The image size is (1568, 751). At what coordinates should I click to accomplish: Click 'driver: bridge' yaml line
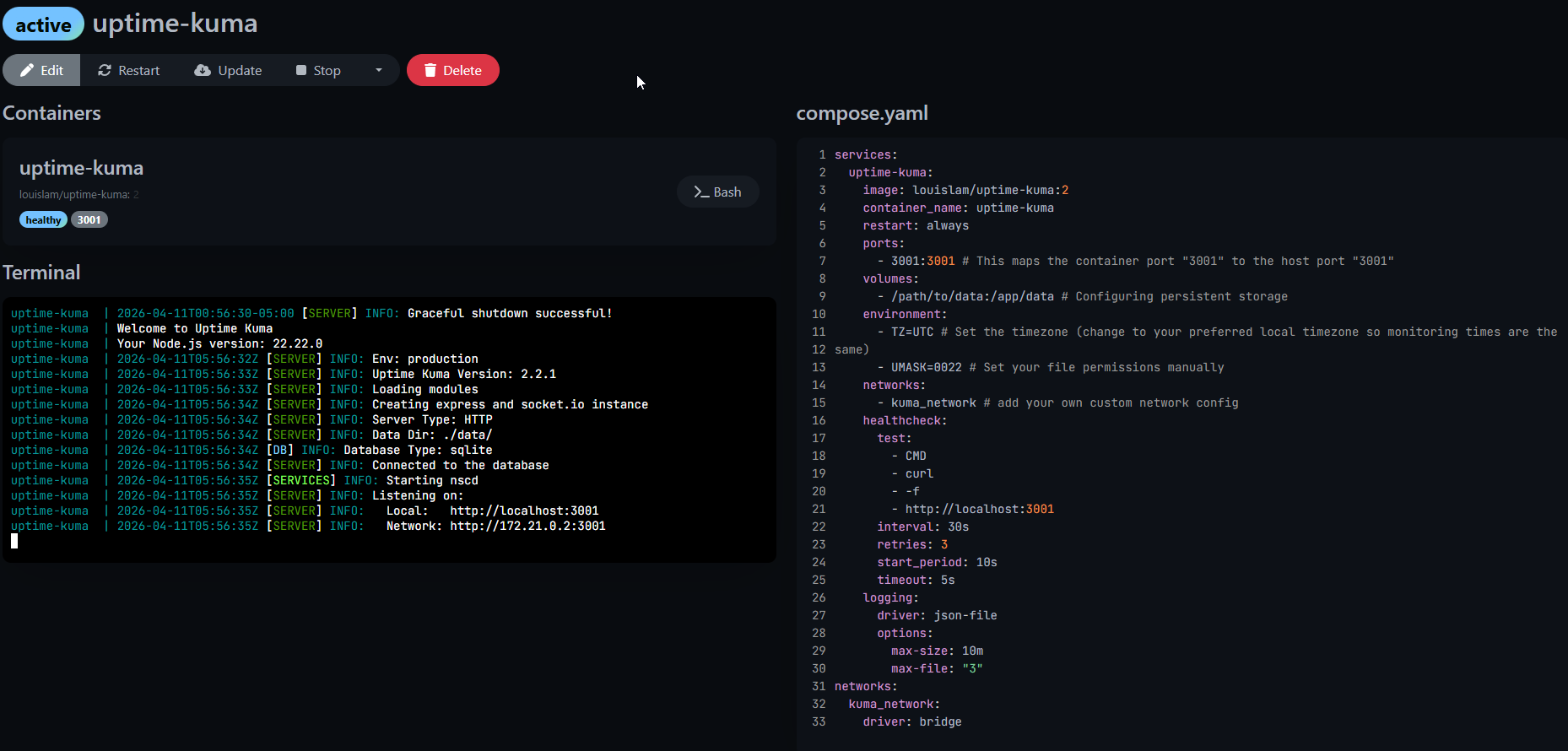[x=912, y=721]
